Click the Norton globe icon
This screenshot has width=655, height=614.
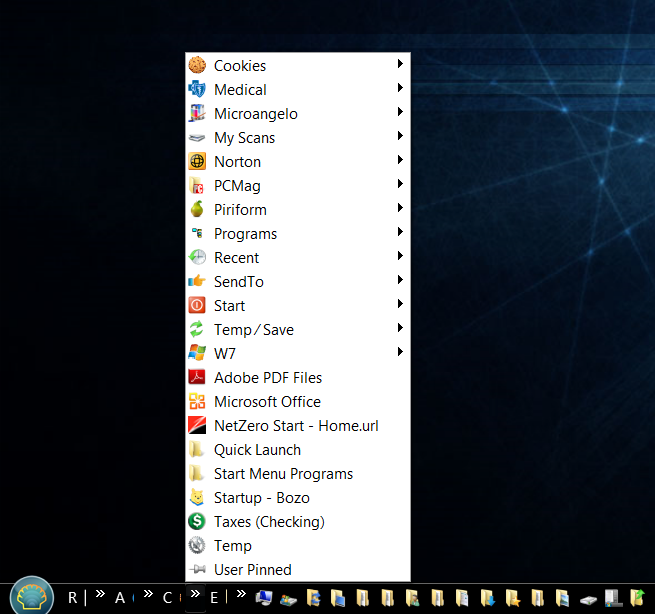pyautogui.click(x=197, y=161)
